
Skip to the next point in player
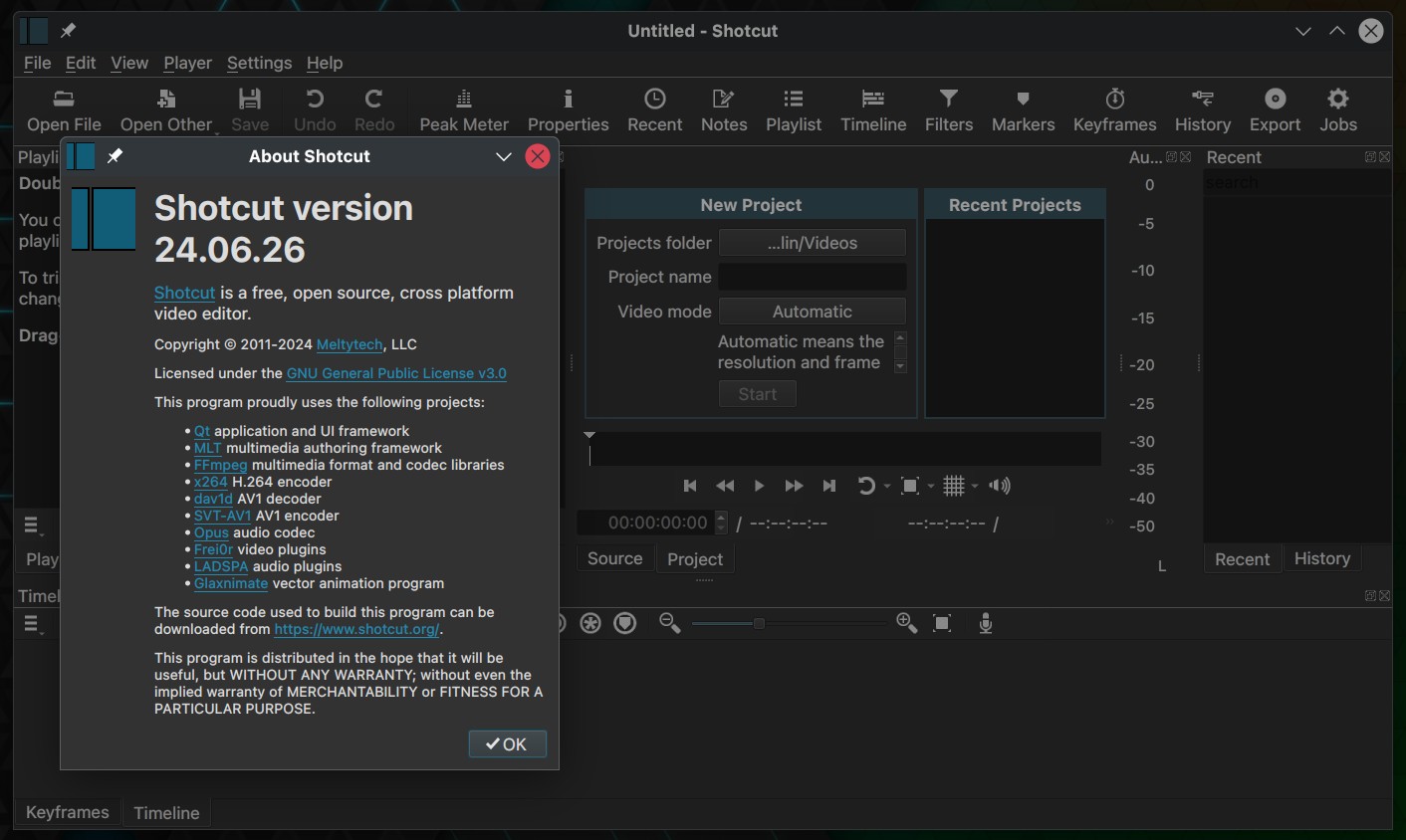point(828,486)
